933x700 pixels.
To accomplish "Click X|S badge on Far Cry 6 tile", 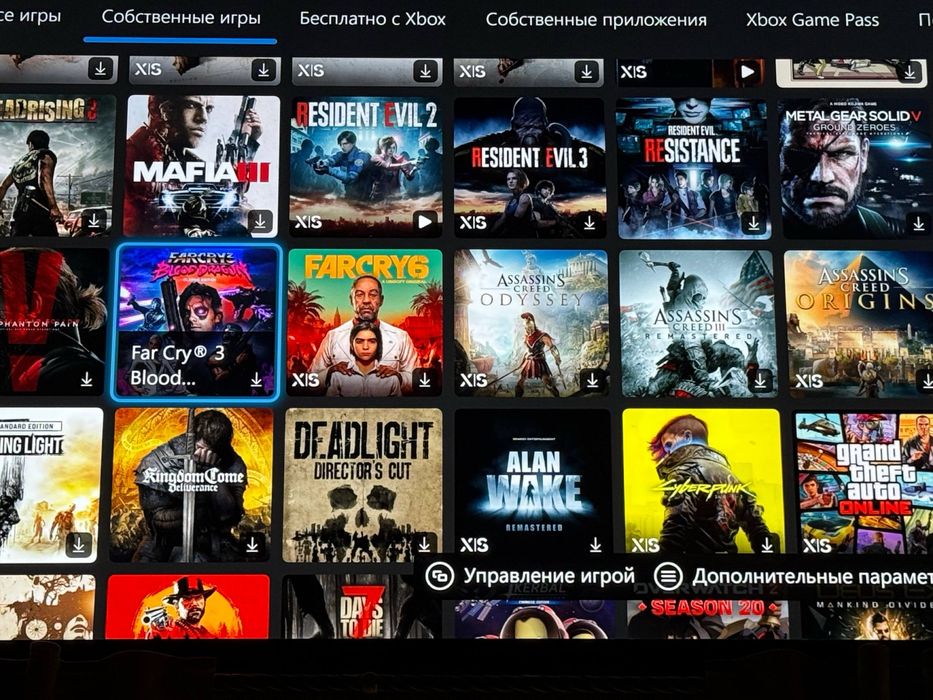I will pyautogui.click(x=306, y=380).
